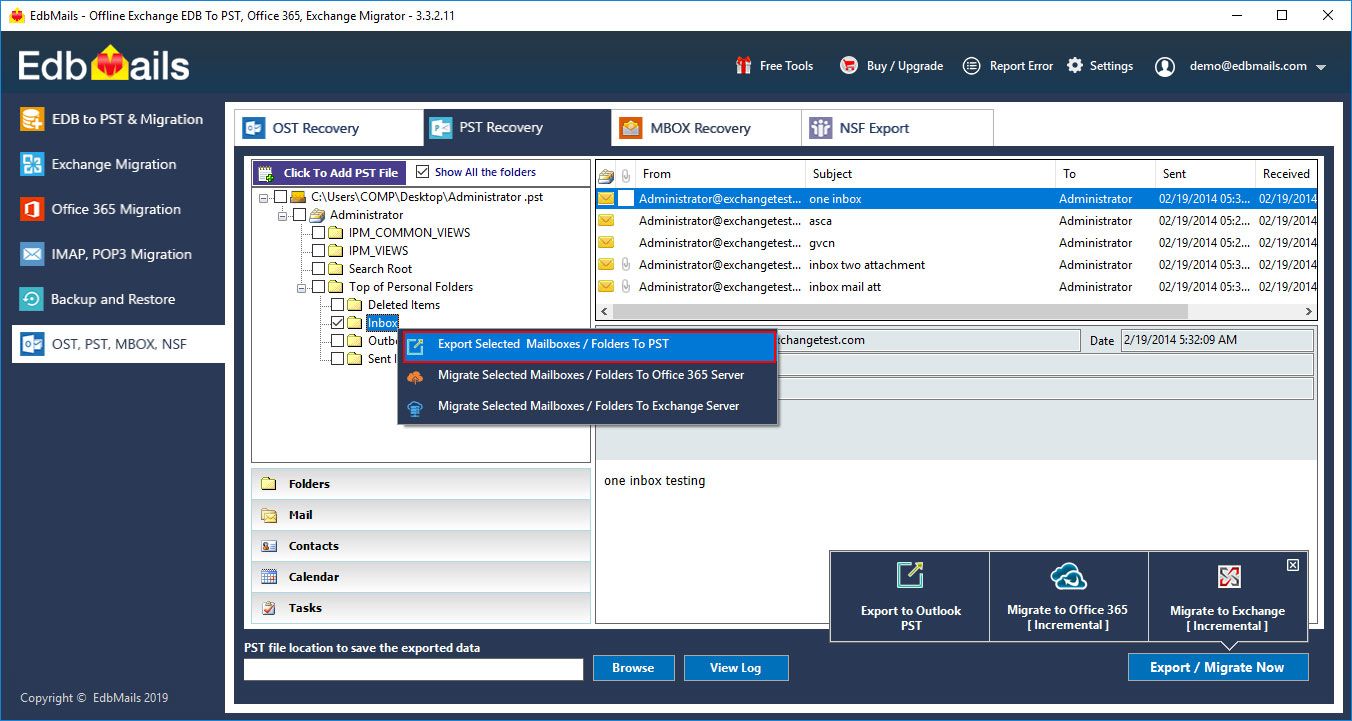Viewport: 1352px width, 721px height.
Task: Click the envelope icon of 'asca' message
Action: [x=606, y=221]
